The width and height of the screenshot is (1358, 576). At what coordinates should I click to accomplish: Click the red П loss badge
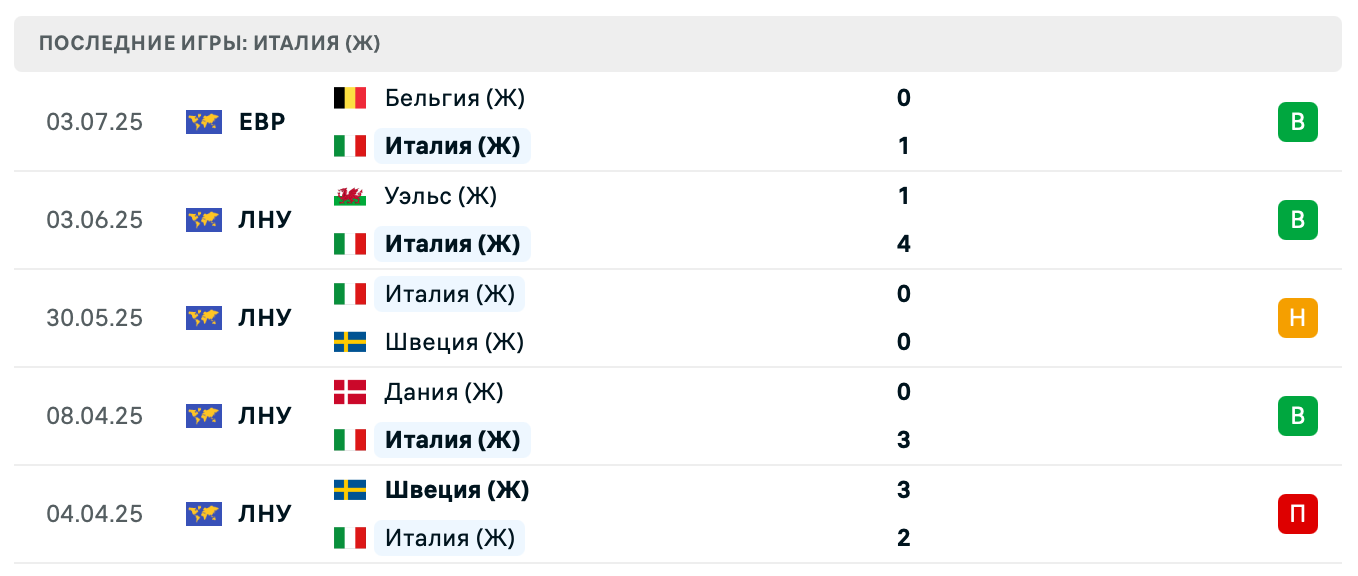[x=1297, y=514]
